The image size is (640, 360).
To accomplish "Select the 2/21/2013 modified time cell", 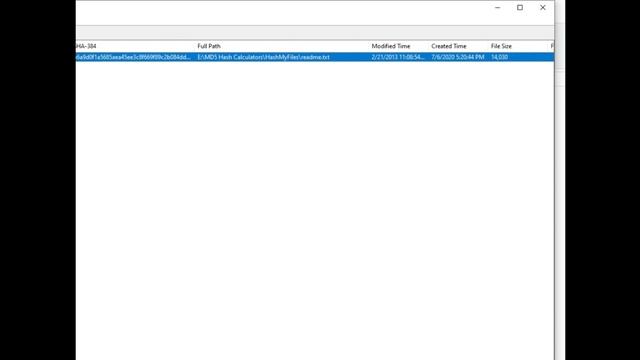I will (x=399, y=57).
